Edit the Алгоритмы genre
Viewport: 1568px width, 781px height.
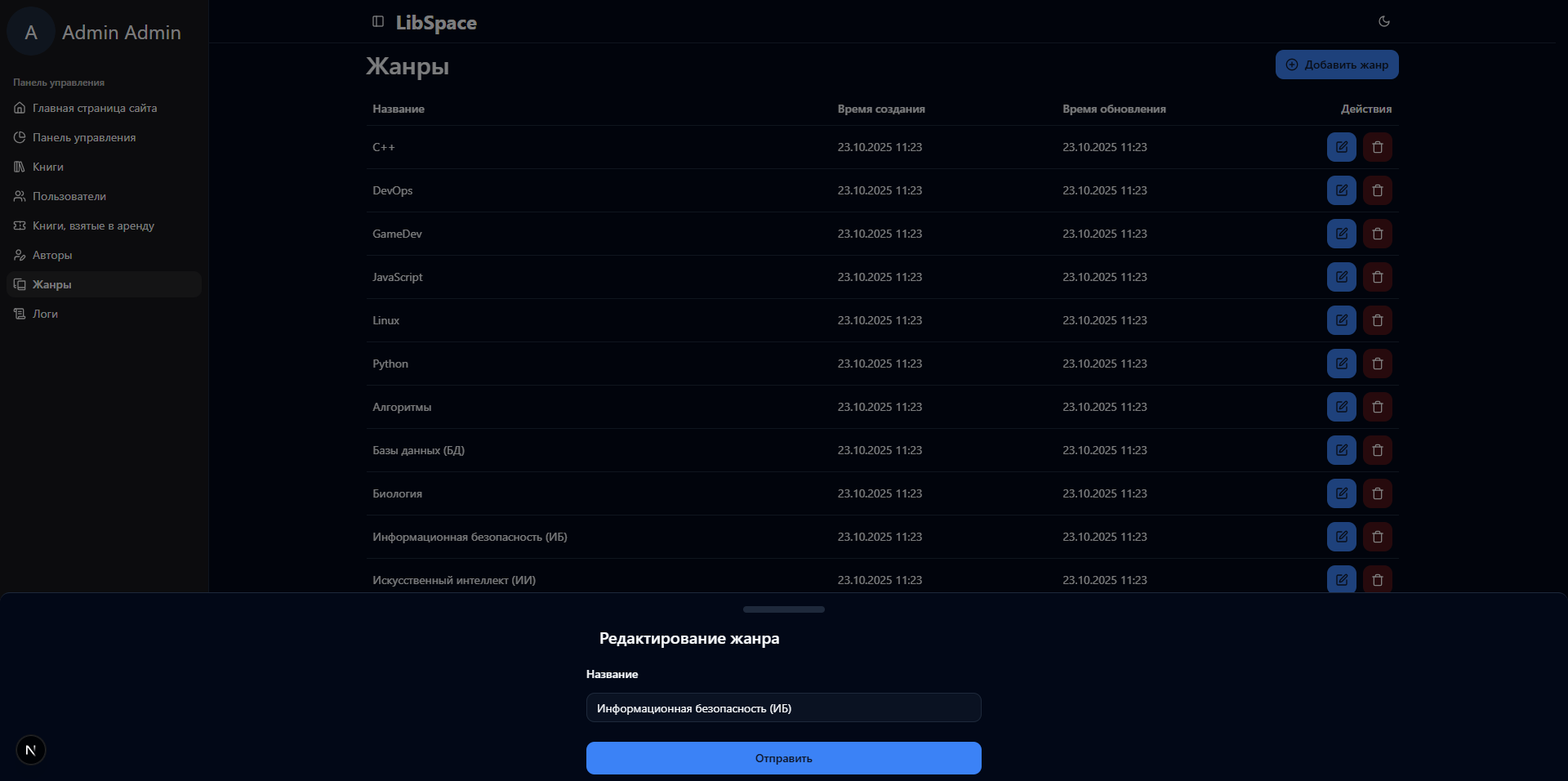click(x=1341, y=407)
